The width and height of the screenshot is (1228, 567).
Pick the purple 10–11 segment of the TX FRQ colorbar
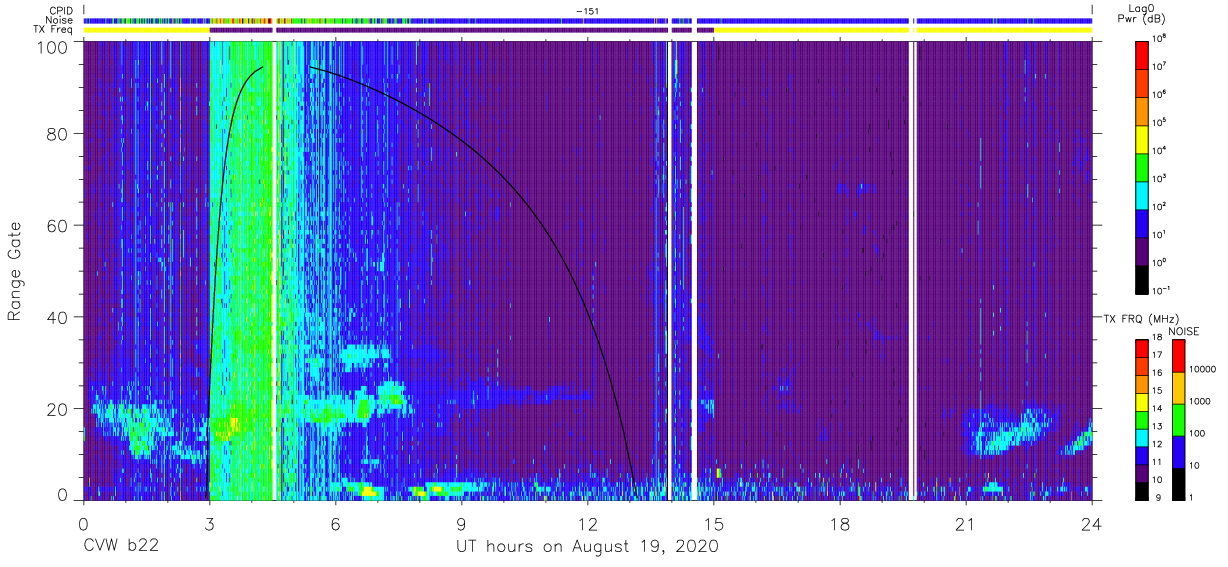(1141, 471)
